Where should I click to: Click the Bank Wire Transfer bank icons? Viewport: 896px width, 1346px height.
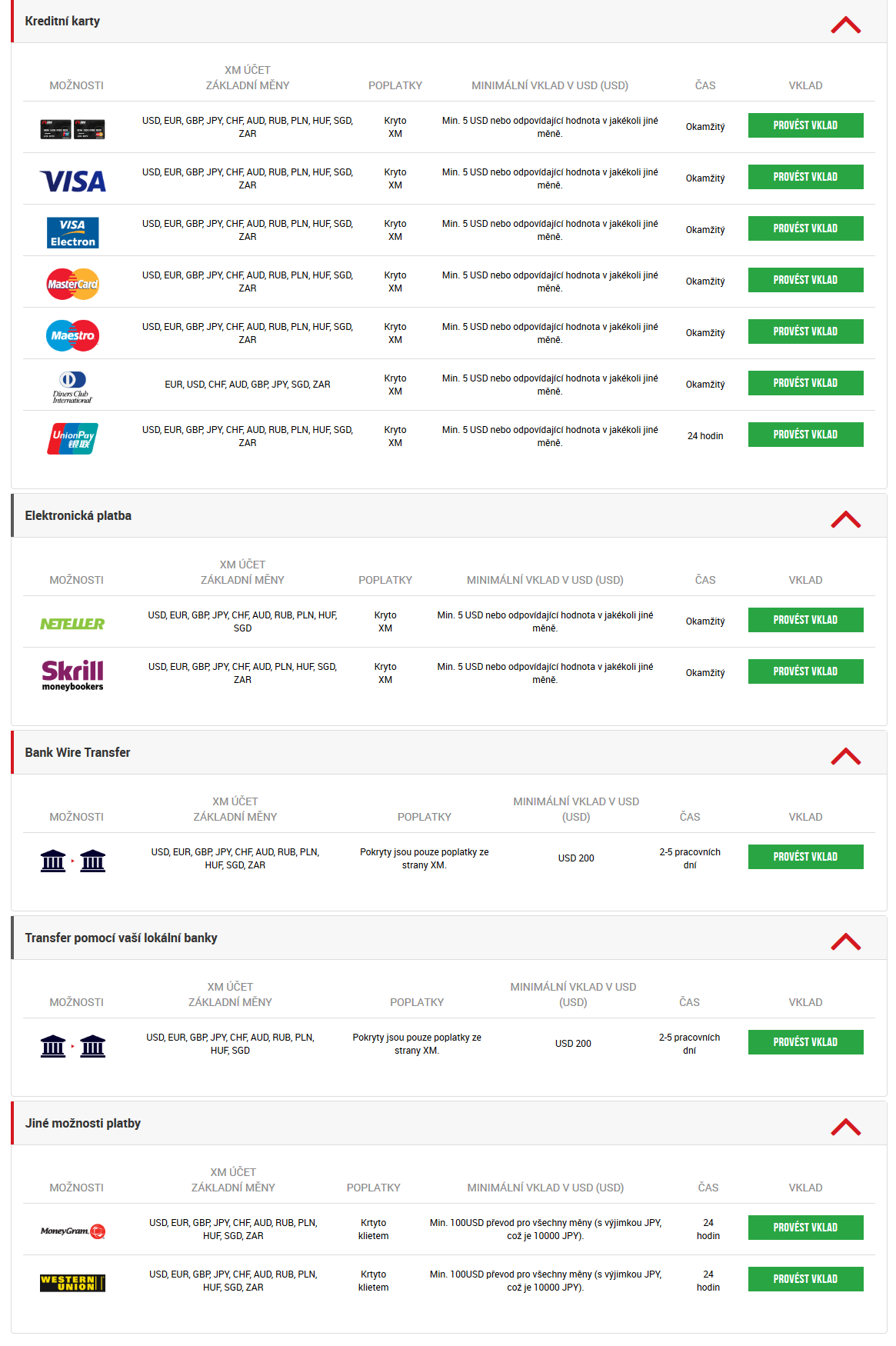[73, 861]
